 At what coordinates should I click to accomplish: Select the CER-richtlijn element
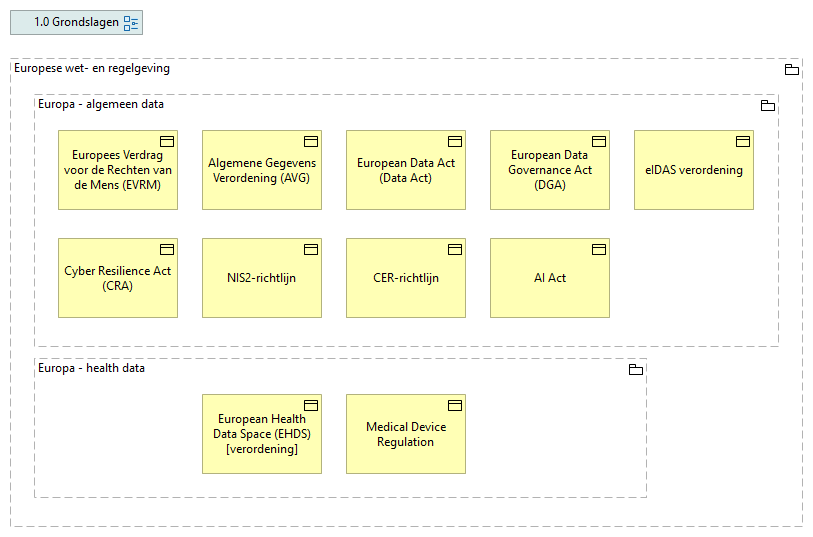click(406, 279)
